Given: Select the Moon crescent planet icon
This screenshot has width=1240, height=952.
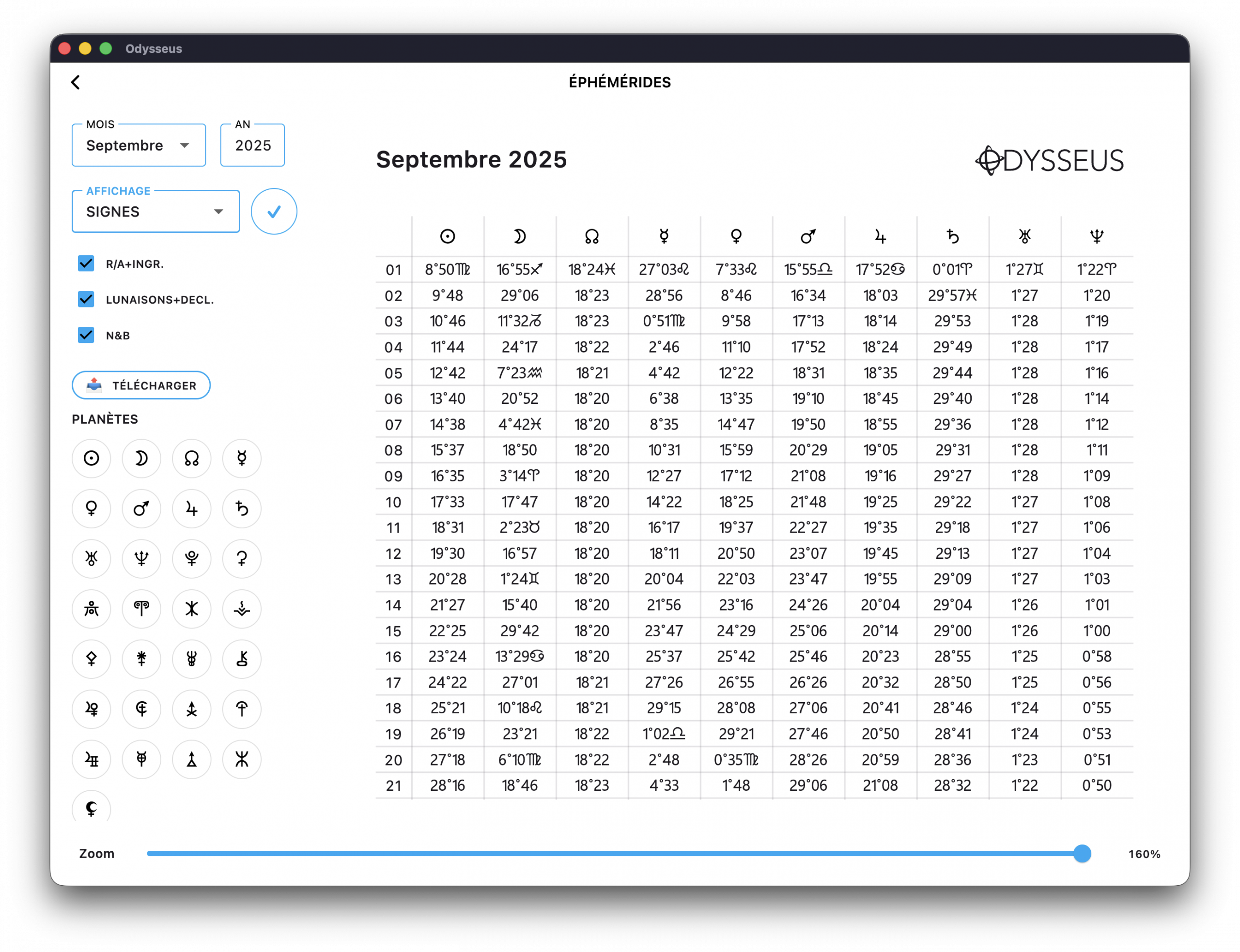Looking at the screenshot, I should (141, 458).
